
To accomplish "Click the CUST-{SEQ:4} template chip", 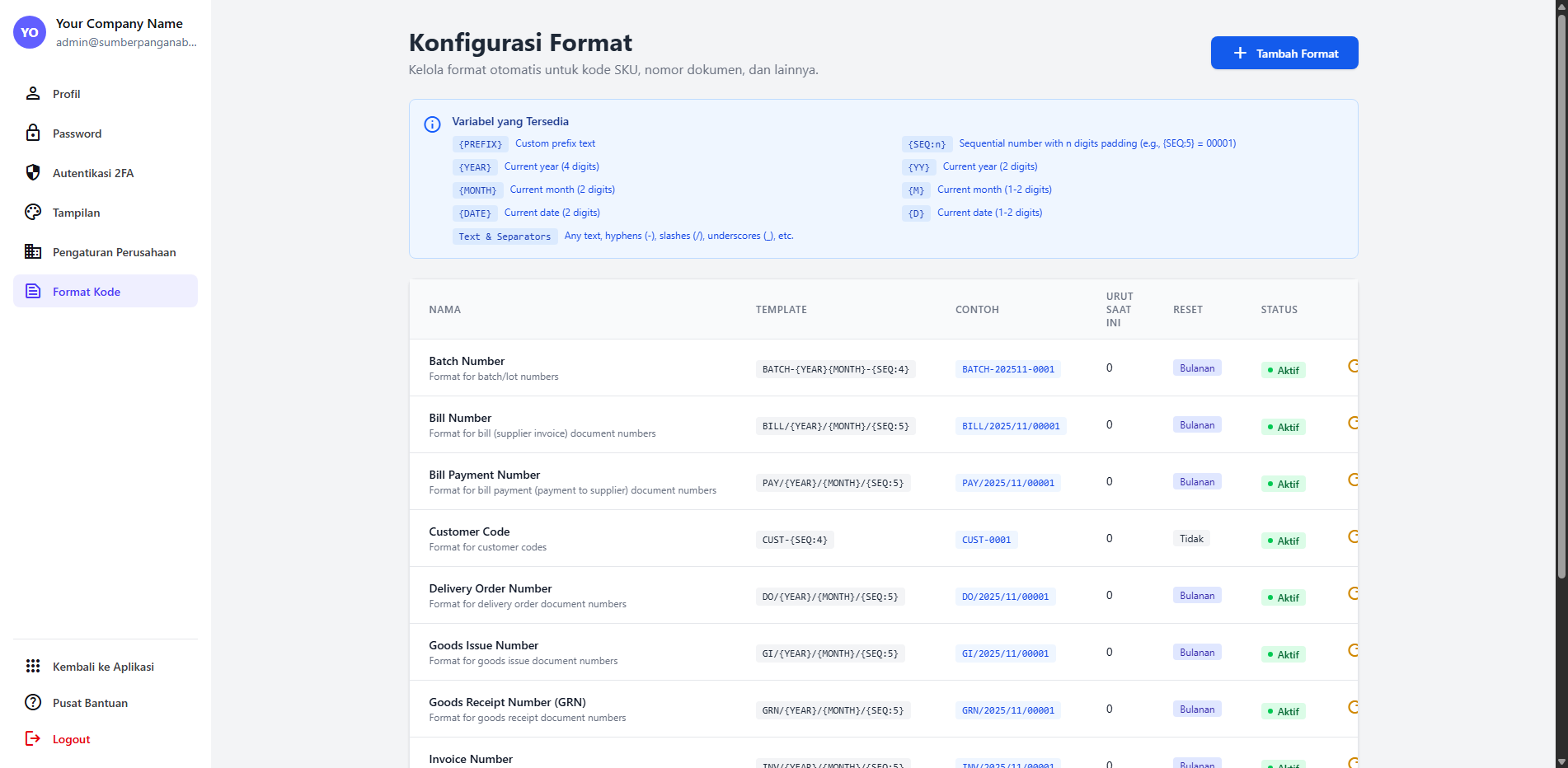I will [794, 540].
